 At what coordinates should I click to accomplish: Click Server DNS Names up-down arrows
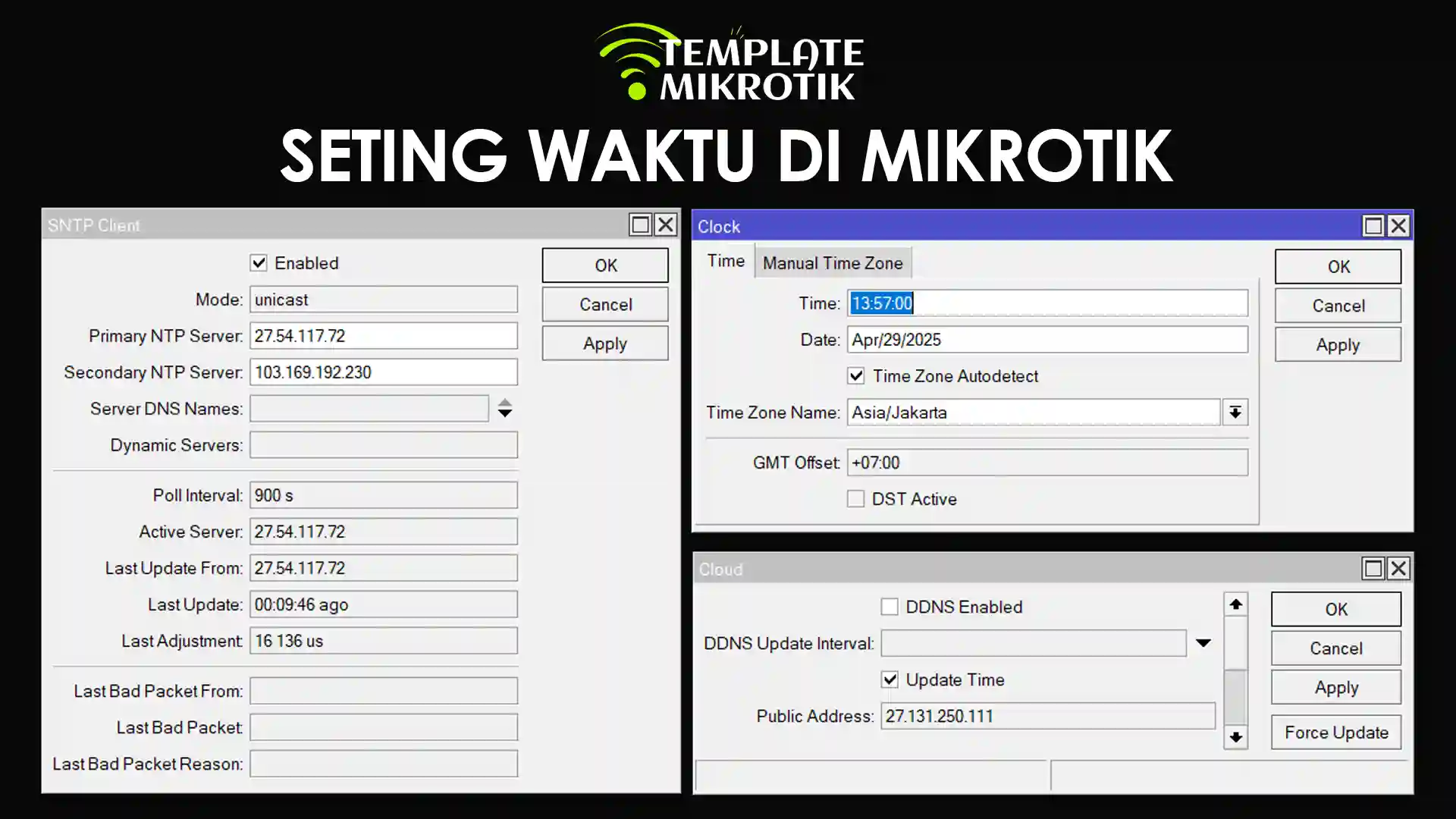pos(505,409)
